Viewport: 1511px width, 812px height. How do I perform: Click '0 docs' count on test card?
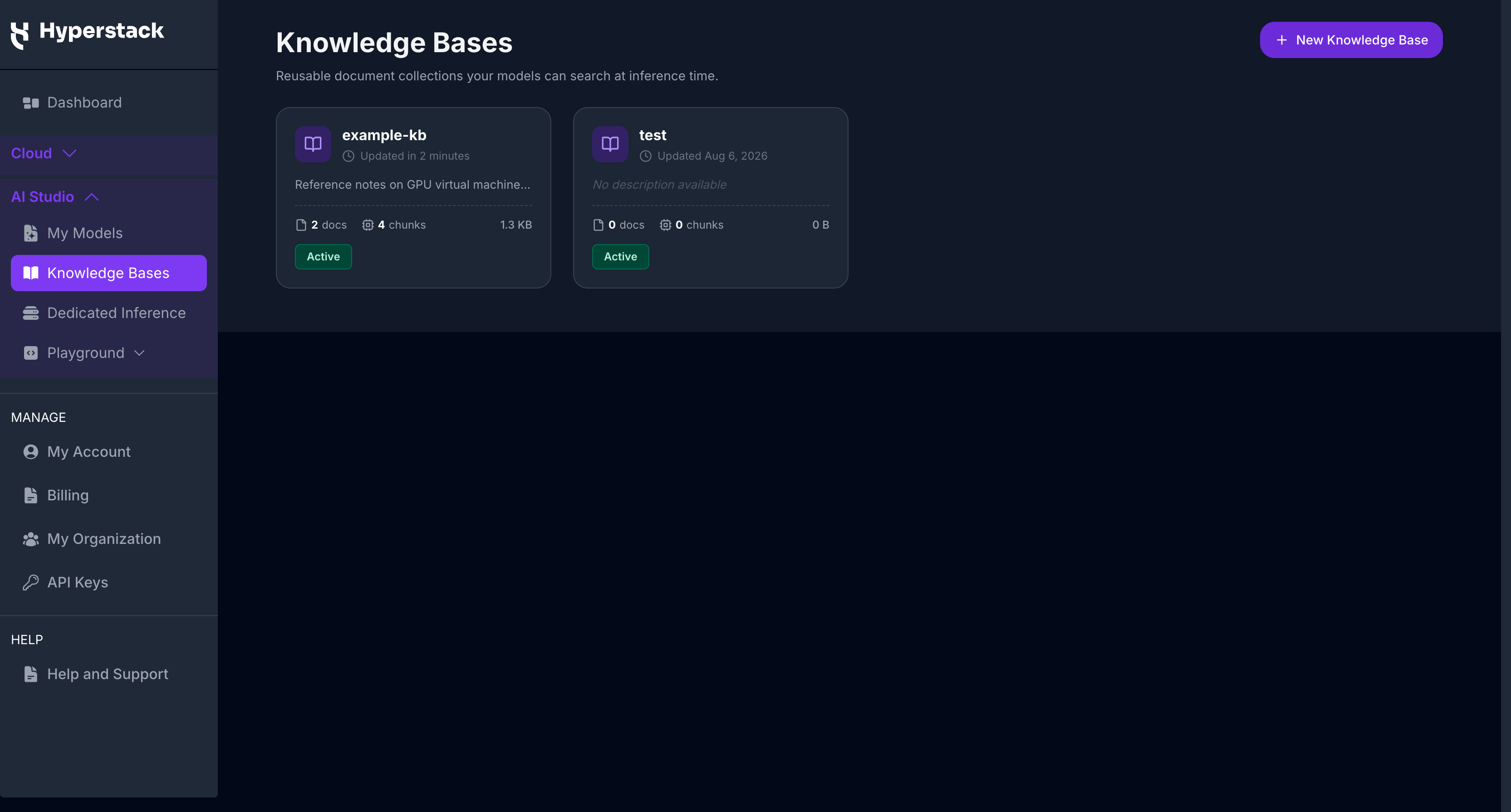pos(626,225)
